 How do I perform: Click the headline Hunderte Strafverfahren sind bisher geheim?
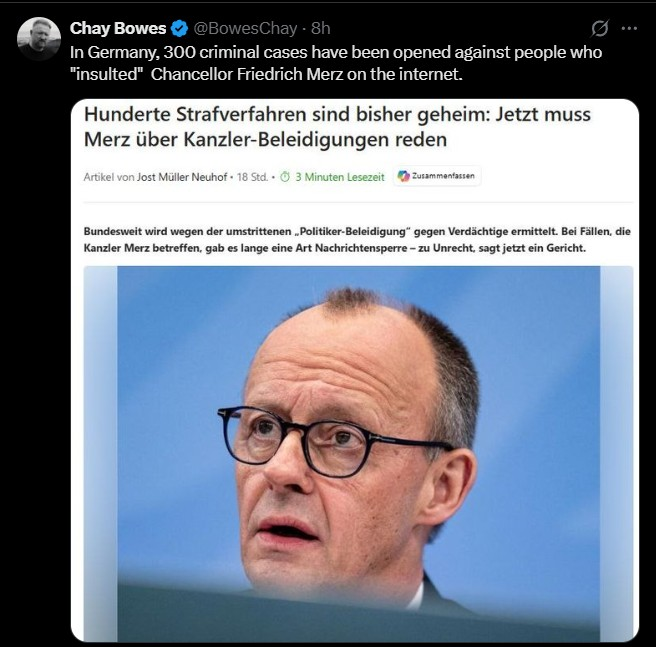(x=287, y=115)
